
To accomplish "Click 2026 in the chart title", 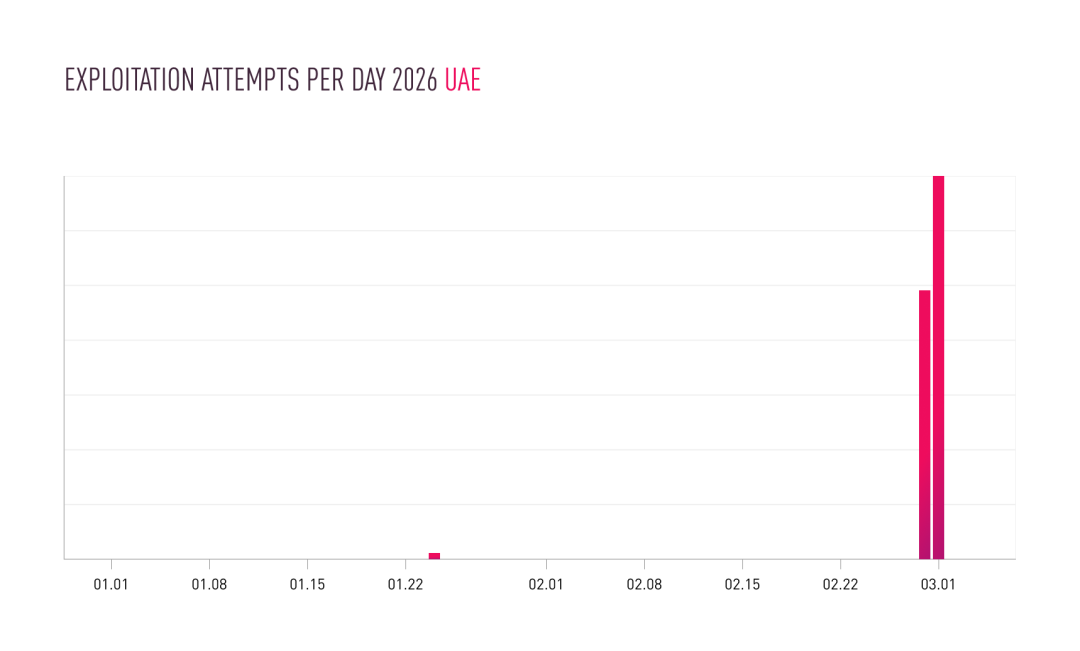I will coord(414,81).
